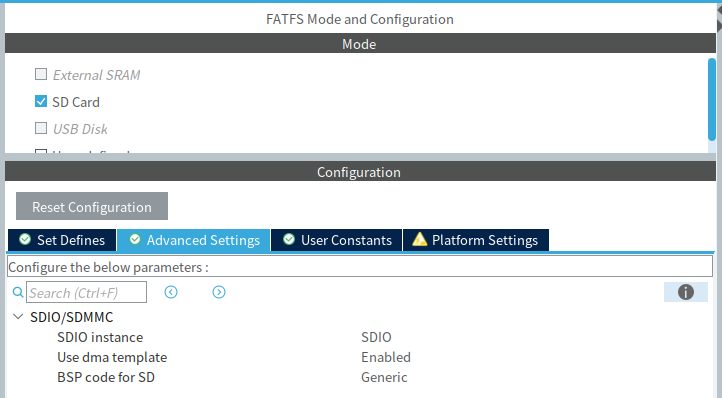Image resolution: width=722 pixels, height=398 pixels.
Task: Click green check icon on User Constants
Action: (289, 239)
